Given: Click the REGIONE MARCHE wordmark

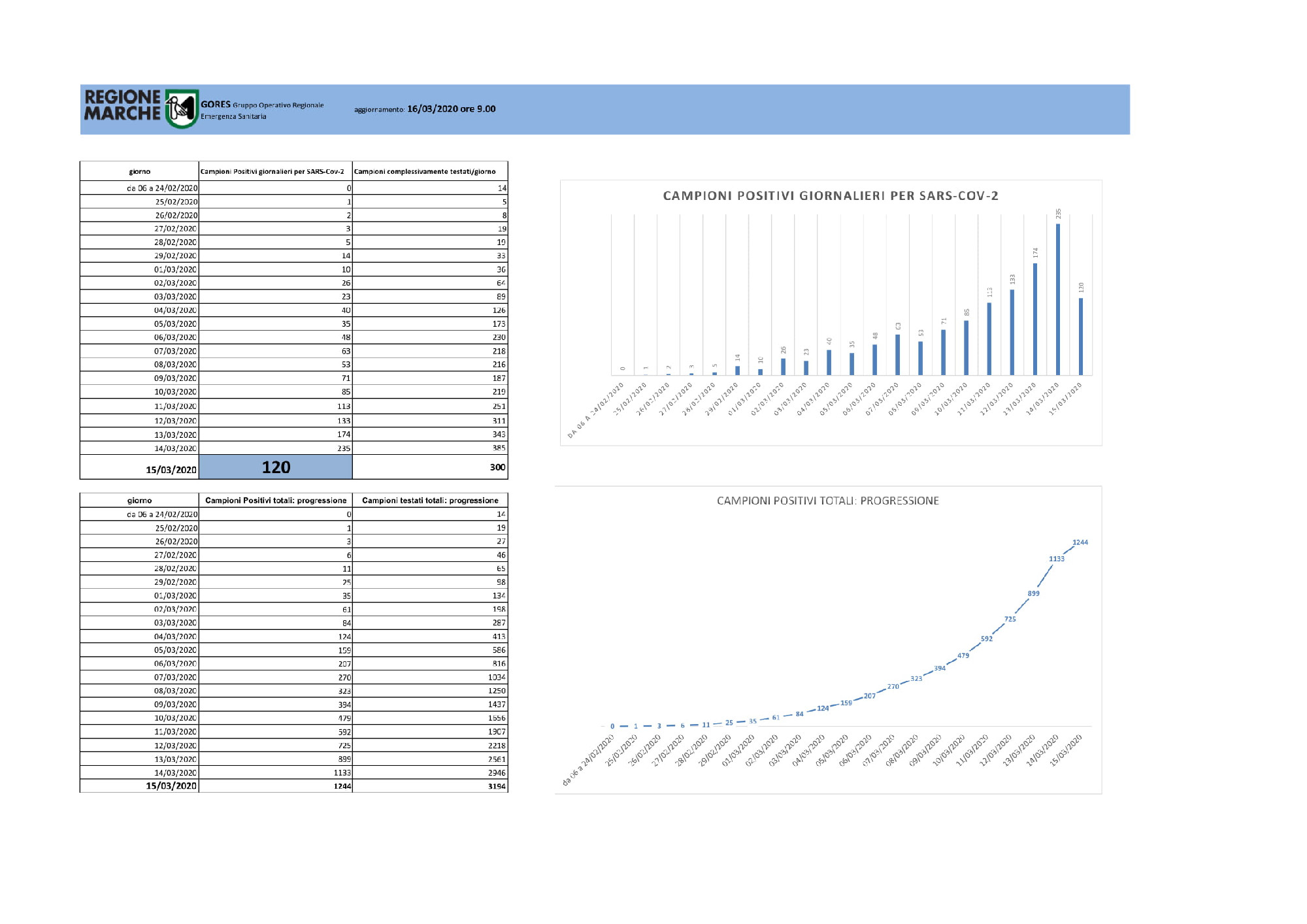Looking at the screenshot, I should (122, 105).
